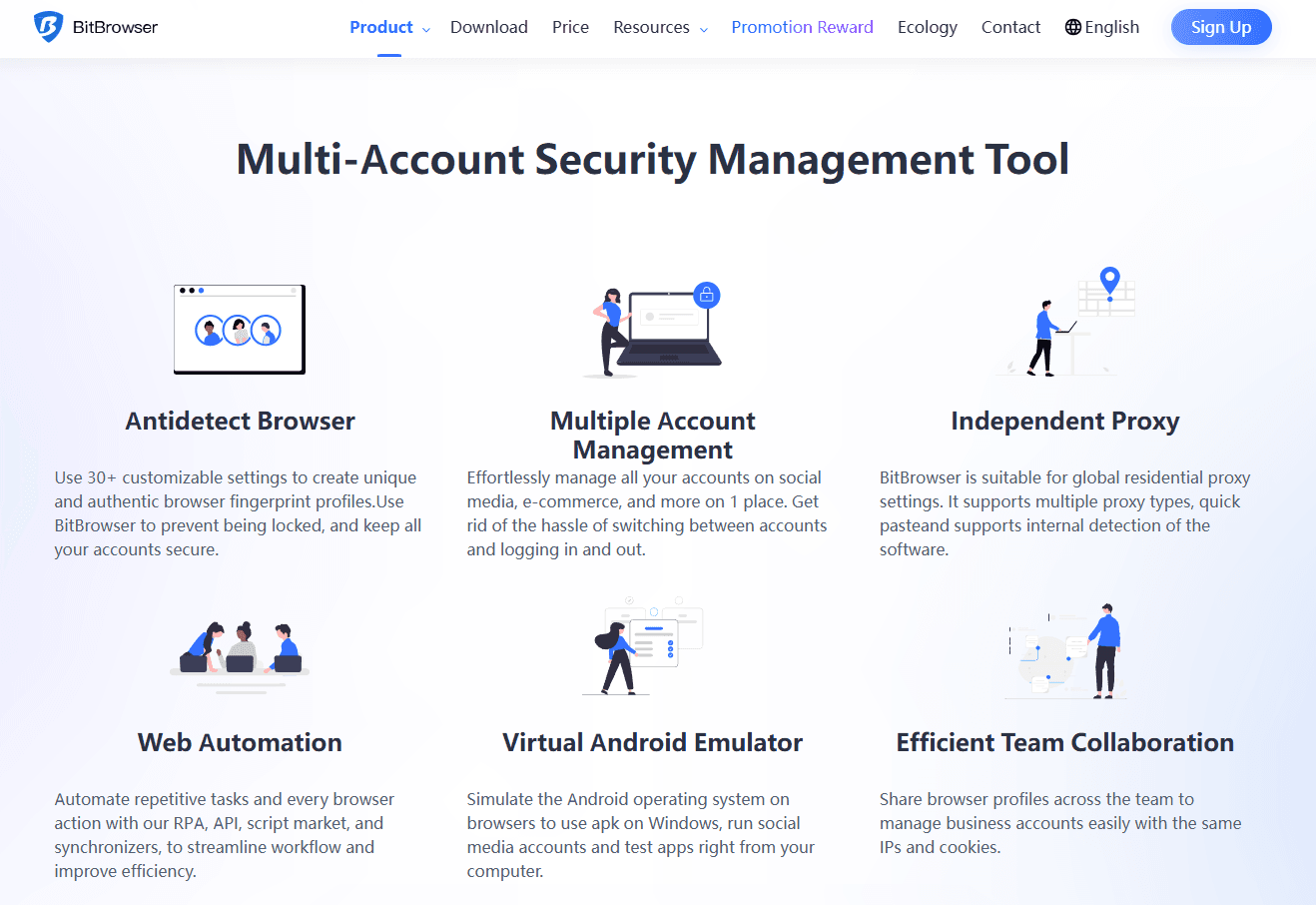This screenshot has width=1316, height=905.
Task: Go to the Ecology page
Action: 928,27
